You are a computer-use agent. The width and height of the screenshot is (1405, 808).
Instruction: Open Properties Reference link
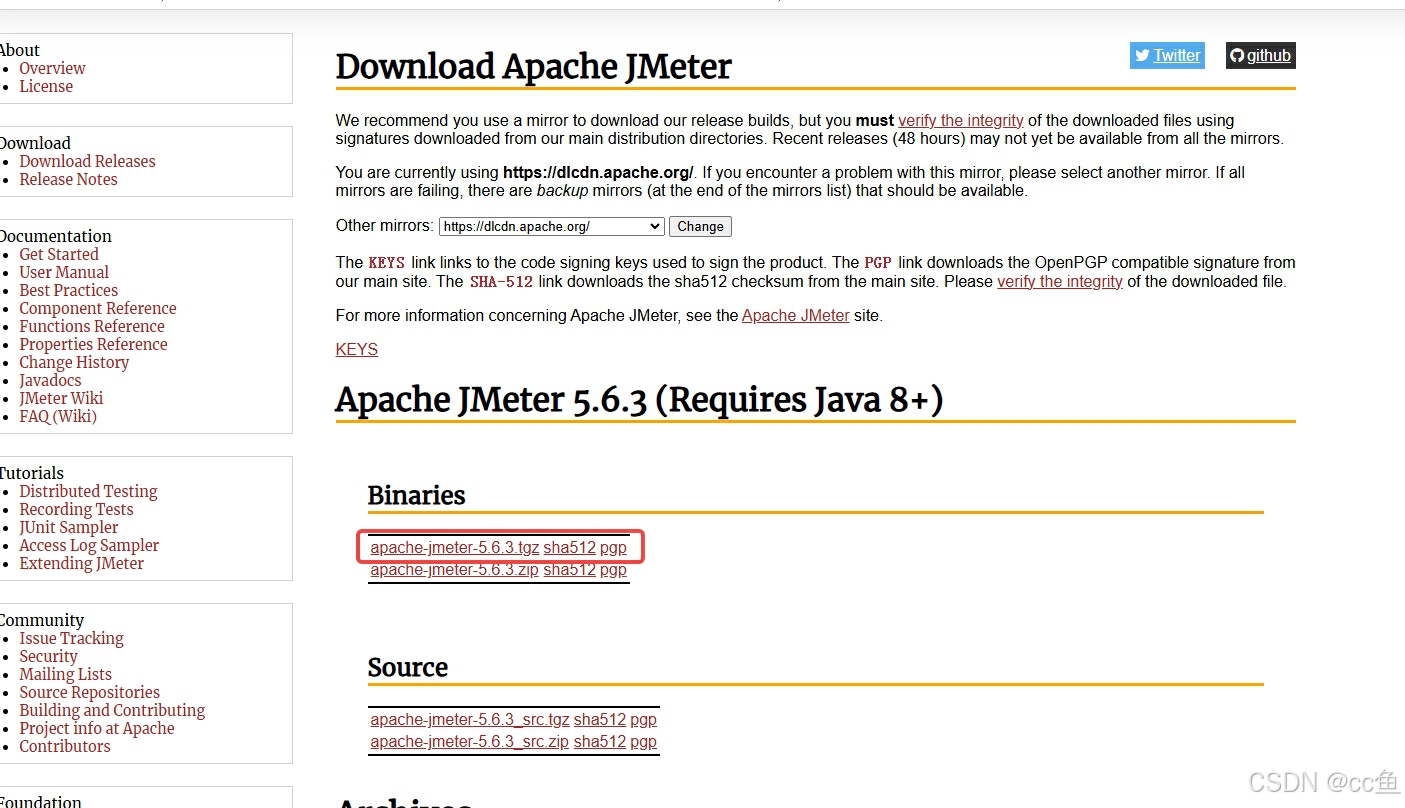coord(93,345)
